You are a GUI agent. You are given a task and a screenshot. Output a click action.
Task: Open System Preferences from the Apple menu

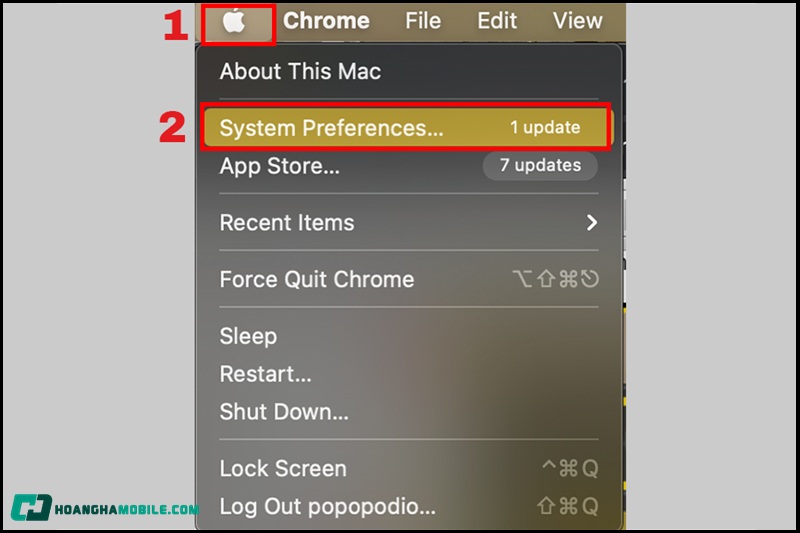(331, 128)
